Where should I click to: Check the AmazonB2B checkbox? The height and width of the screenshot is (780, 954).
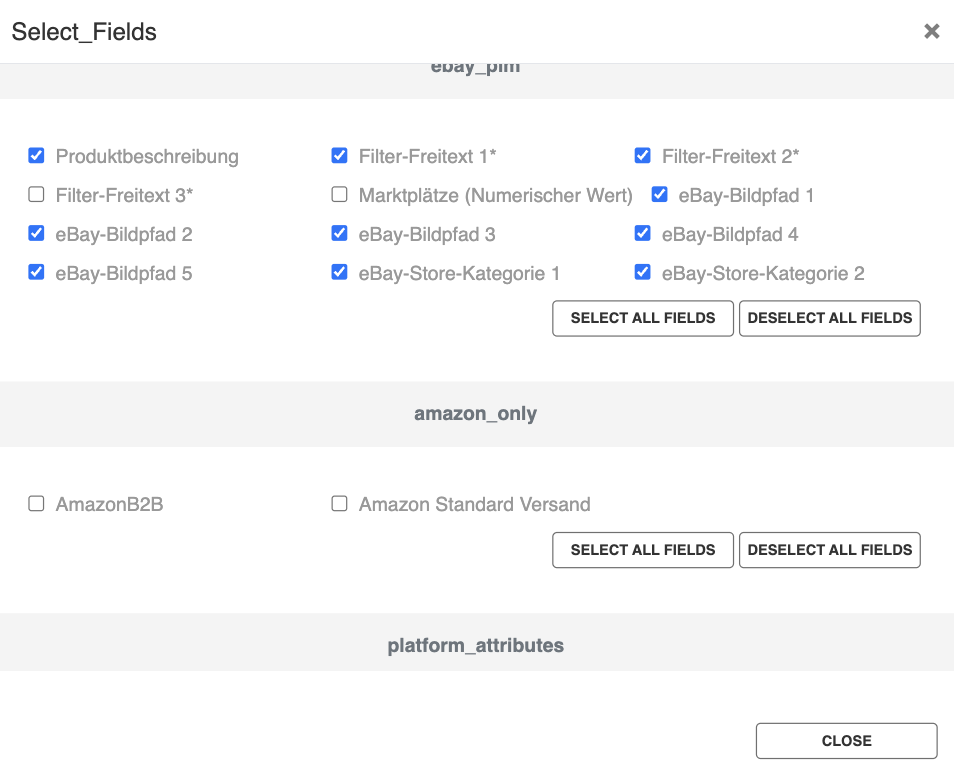click(x=37, y=504)
